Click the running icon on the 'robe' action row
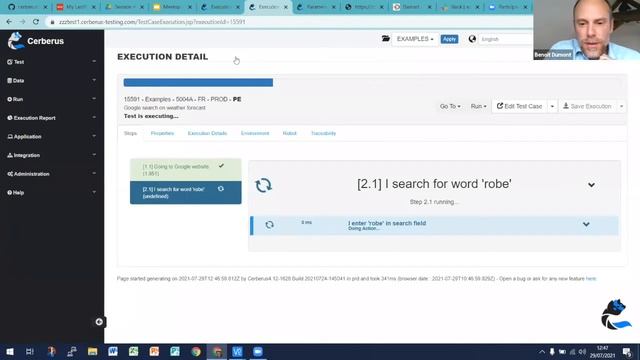This screenshot has width=640, height=360. pyautogui.click(x=269, y=225)
